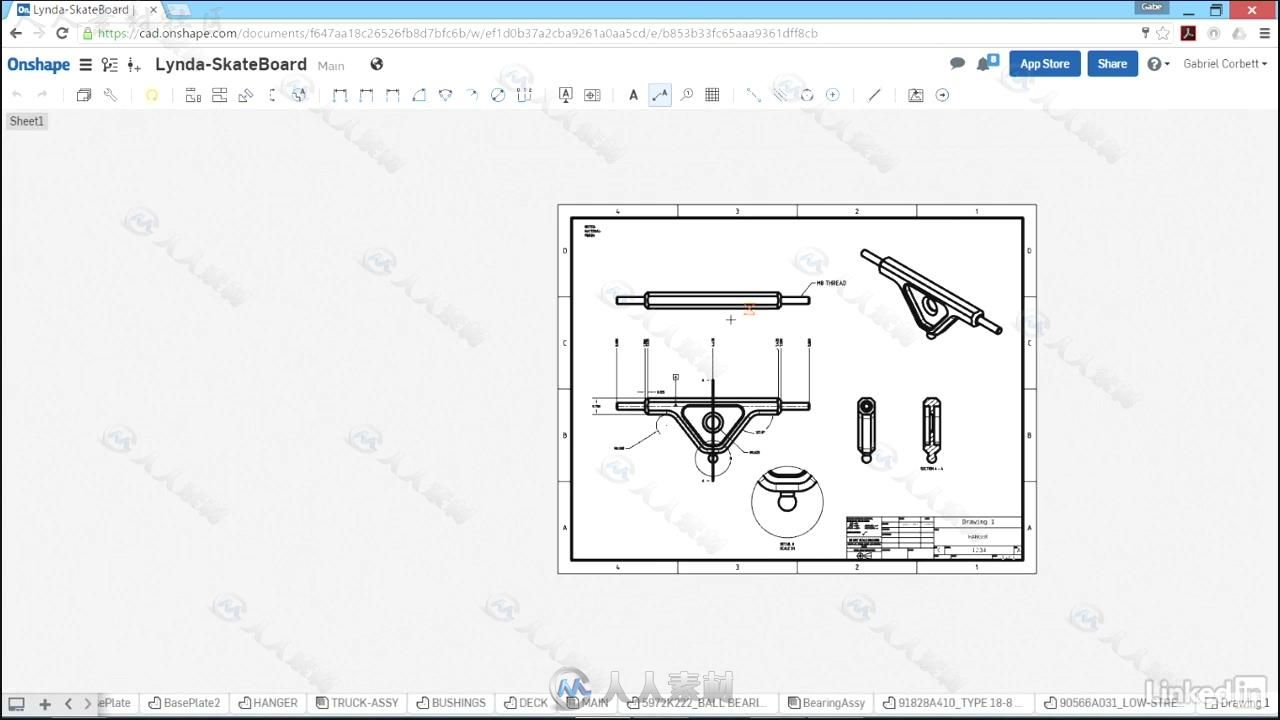Switch to the BUSHINGS tab
The height and width of the screenshot is (720, 1280).
point(450,703)
